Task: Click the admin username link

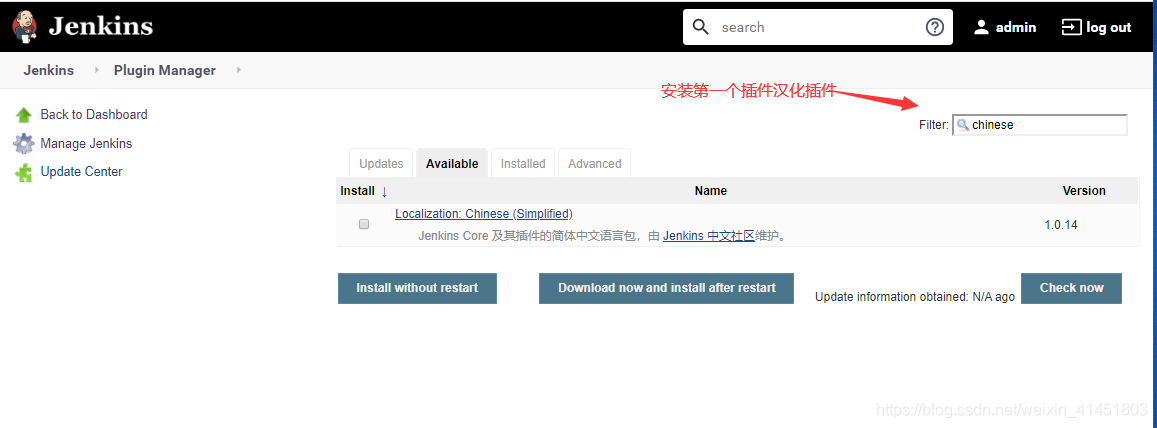Action: 1016,27
